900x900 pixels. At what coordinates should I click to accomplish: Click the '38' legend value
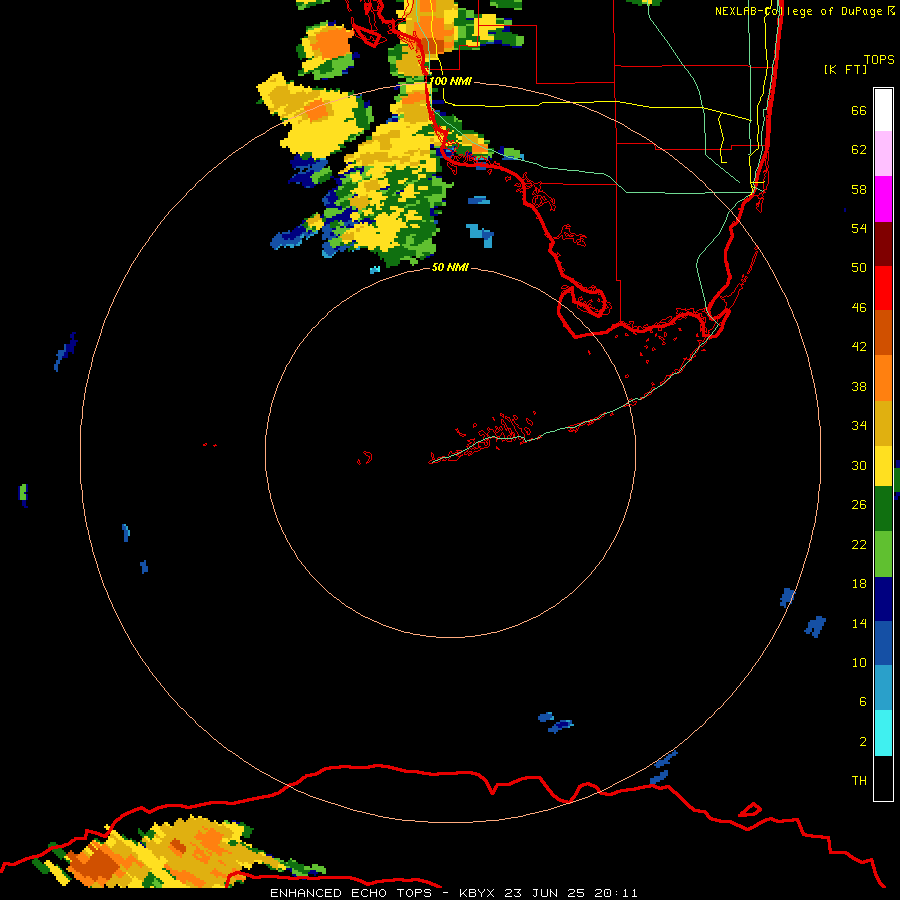coord(859,387)
